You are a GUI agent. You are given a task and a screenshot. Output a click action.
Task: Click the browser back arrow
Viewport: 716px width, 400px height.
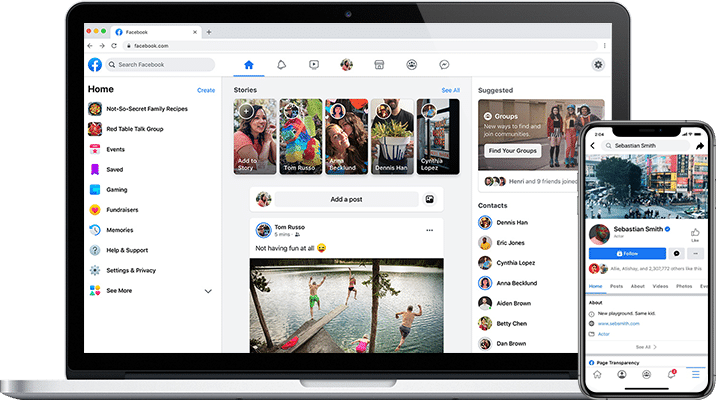[x=90, y=46]
